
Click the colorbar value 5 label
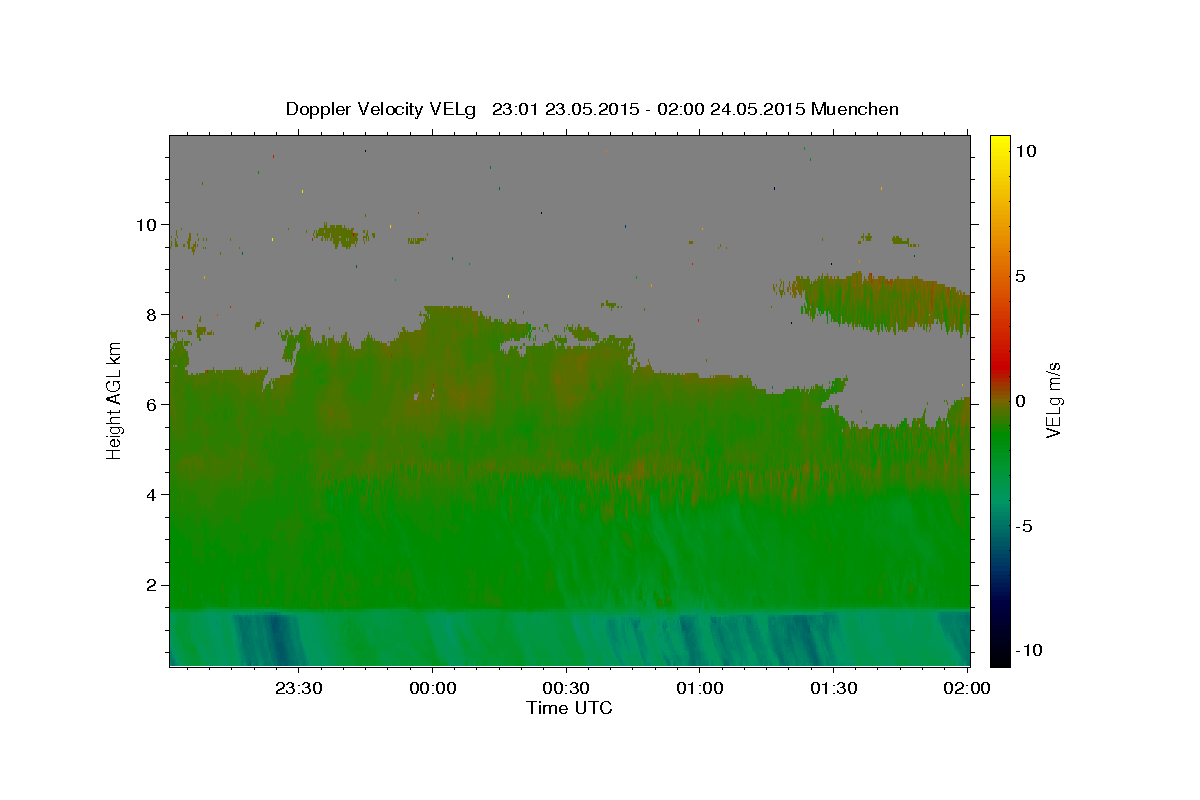tap(1020, 276)
